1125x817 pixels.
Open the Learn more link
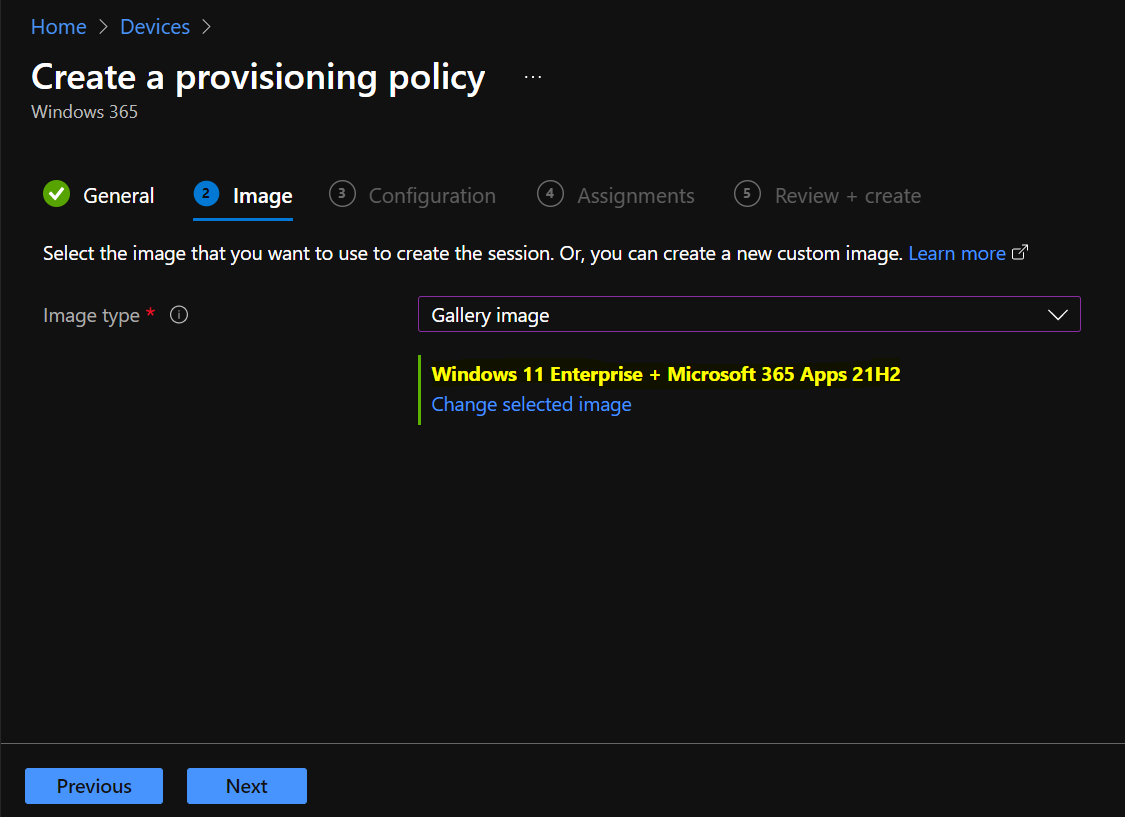957,253
